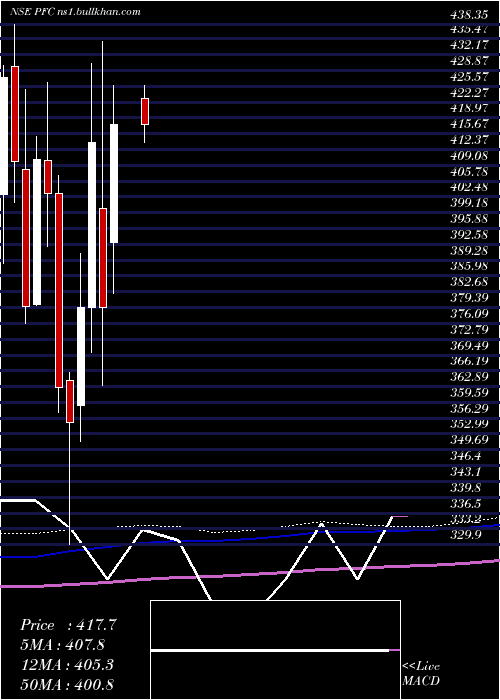
Task: Click the 432.17 price axis label
Action: point(471,45)
